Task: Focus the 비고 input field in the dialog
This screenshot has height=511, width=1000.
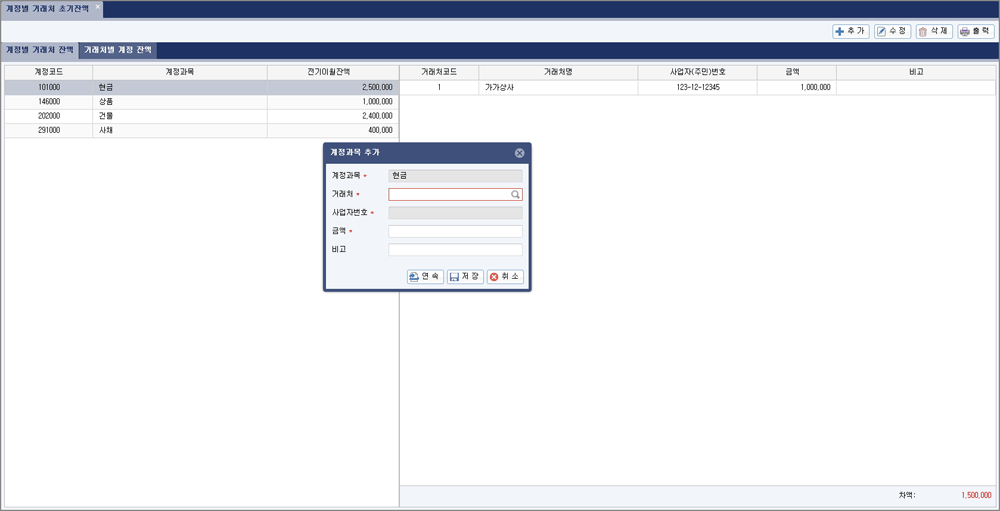Action: [x=455, y=249]
